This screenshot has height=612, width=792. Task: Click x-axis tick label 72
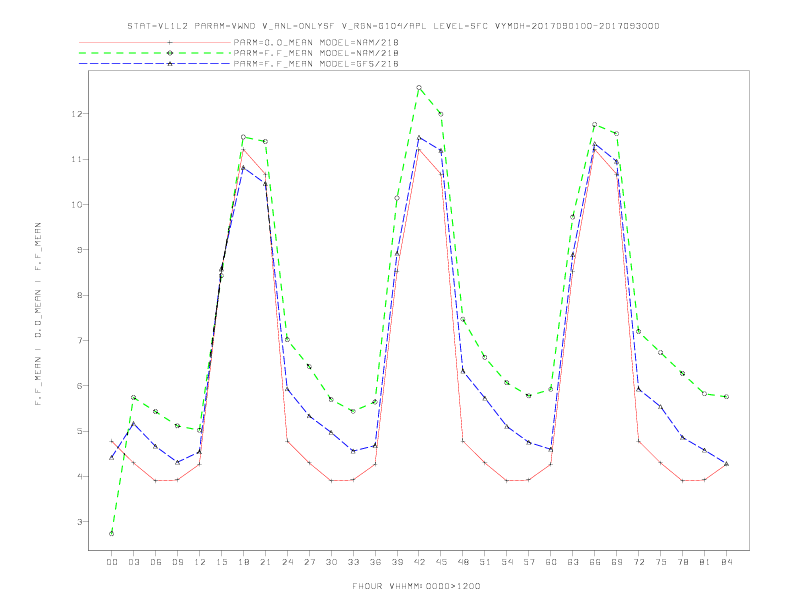[639, 562]
